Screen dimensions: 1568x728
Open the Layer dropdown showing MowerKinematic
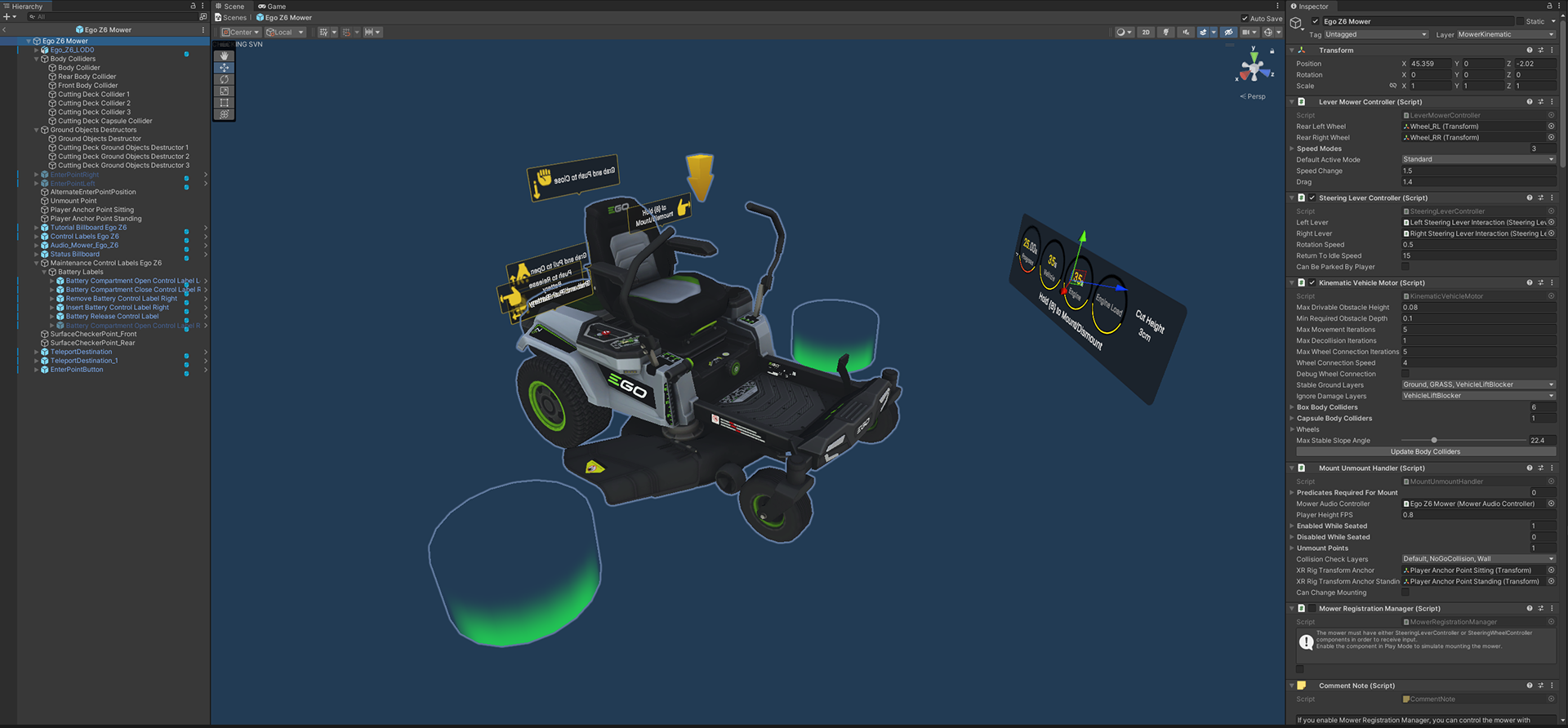click(1506, 34)
